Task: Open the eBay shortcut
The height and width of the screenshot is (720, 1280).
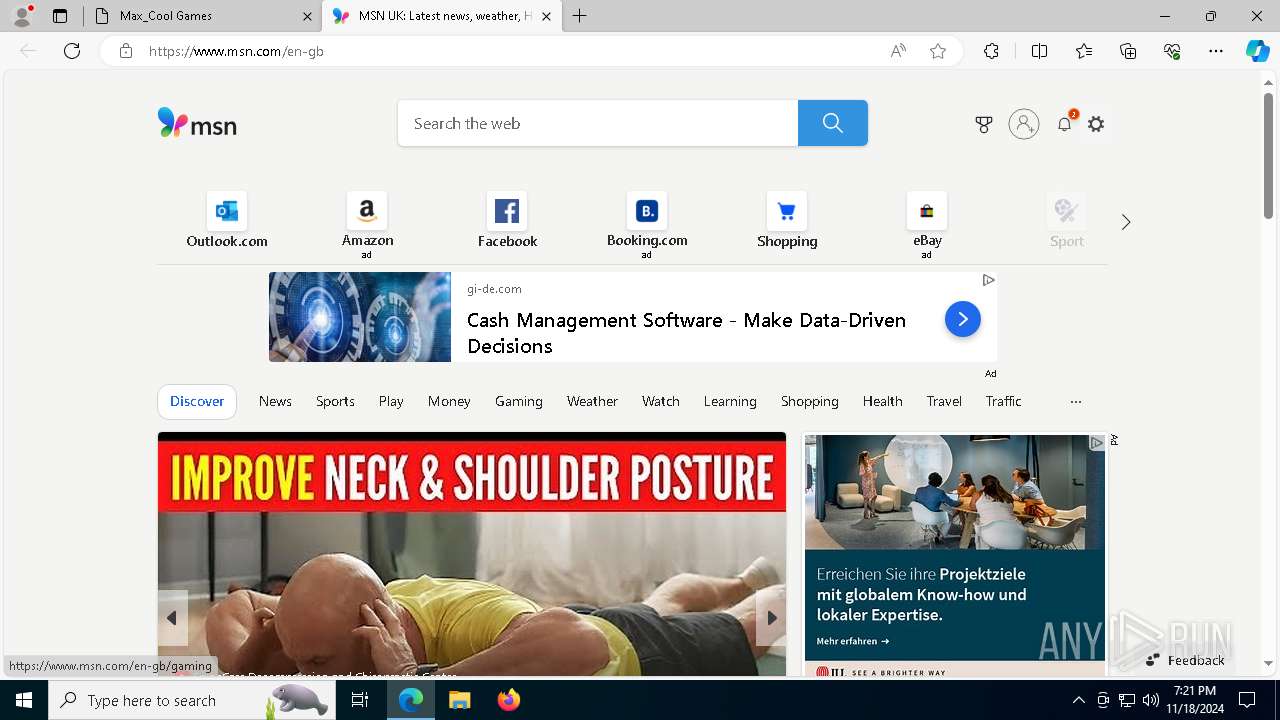Action: (x=927, y=224)
